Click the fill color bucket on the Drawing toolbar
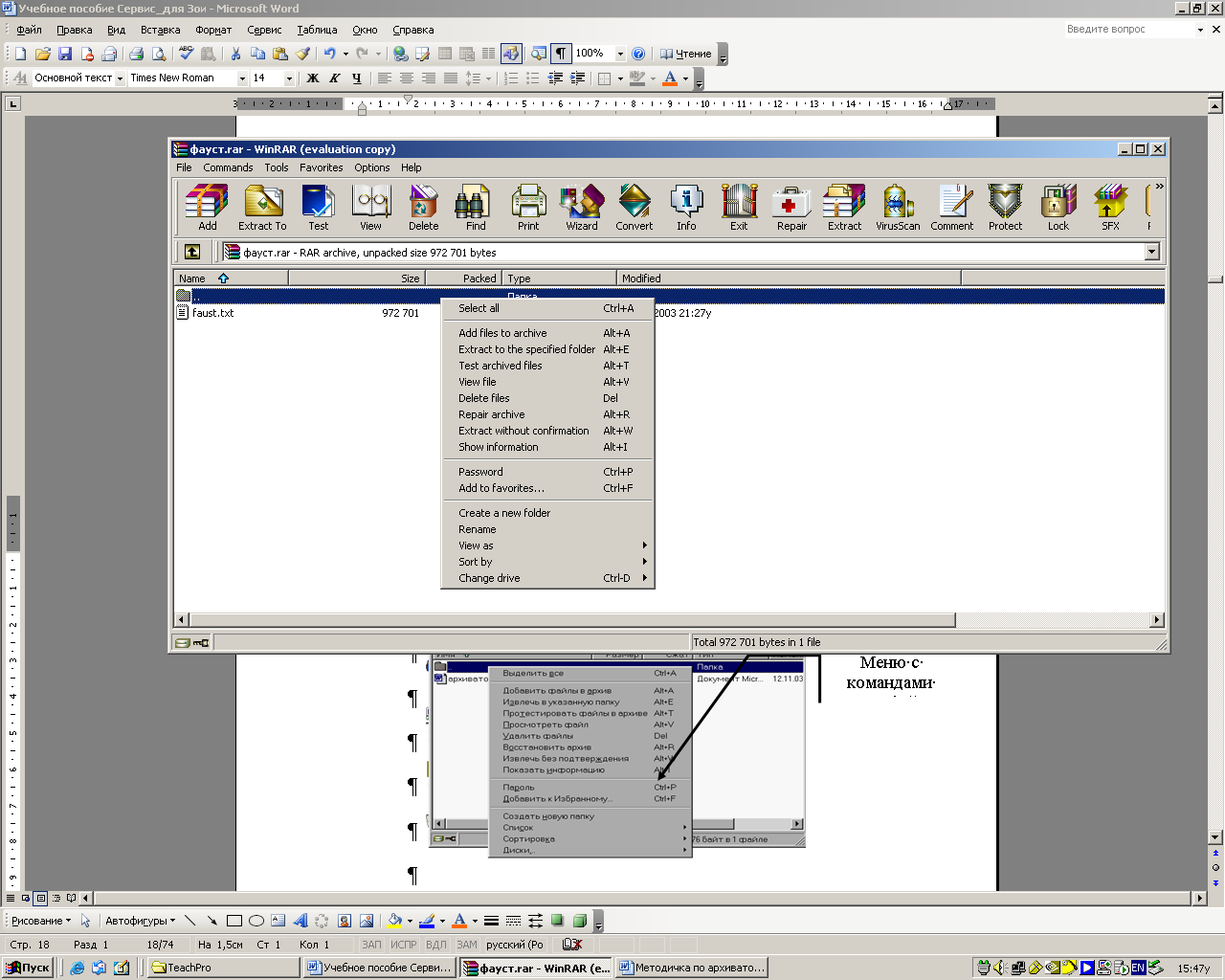Image resolution: width=1225 pixels, height=980 pixels. click(x=394, y=921)
